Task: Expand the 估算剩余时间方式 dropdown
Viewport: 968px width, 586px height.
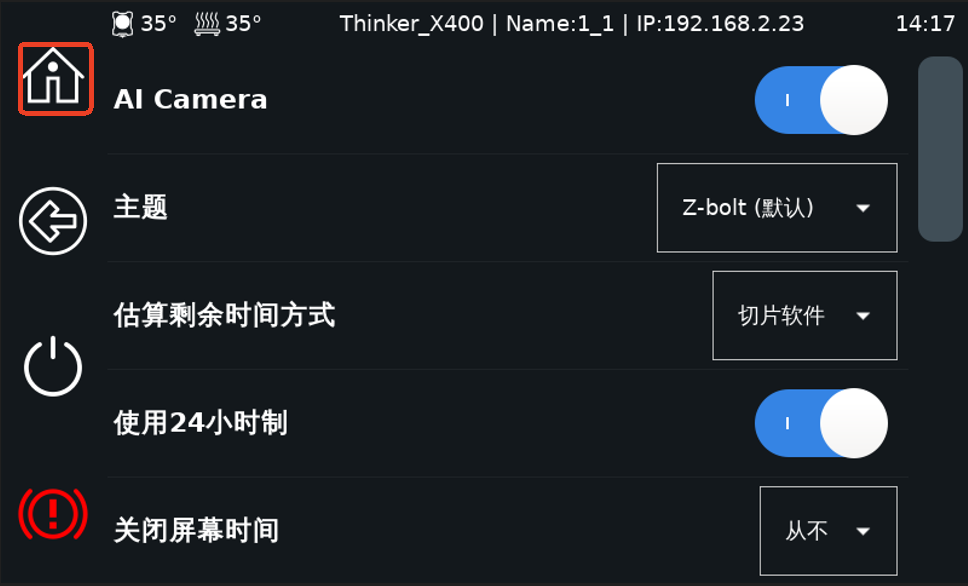Action: pyautogui.click(x=804, y=316)
